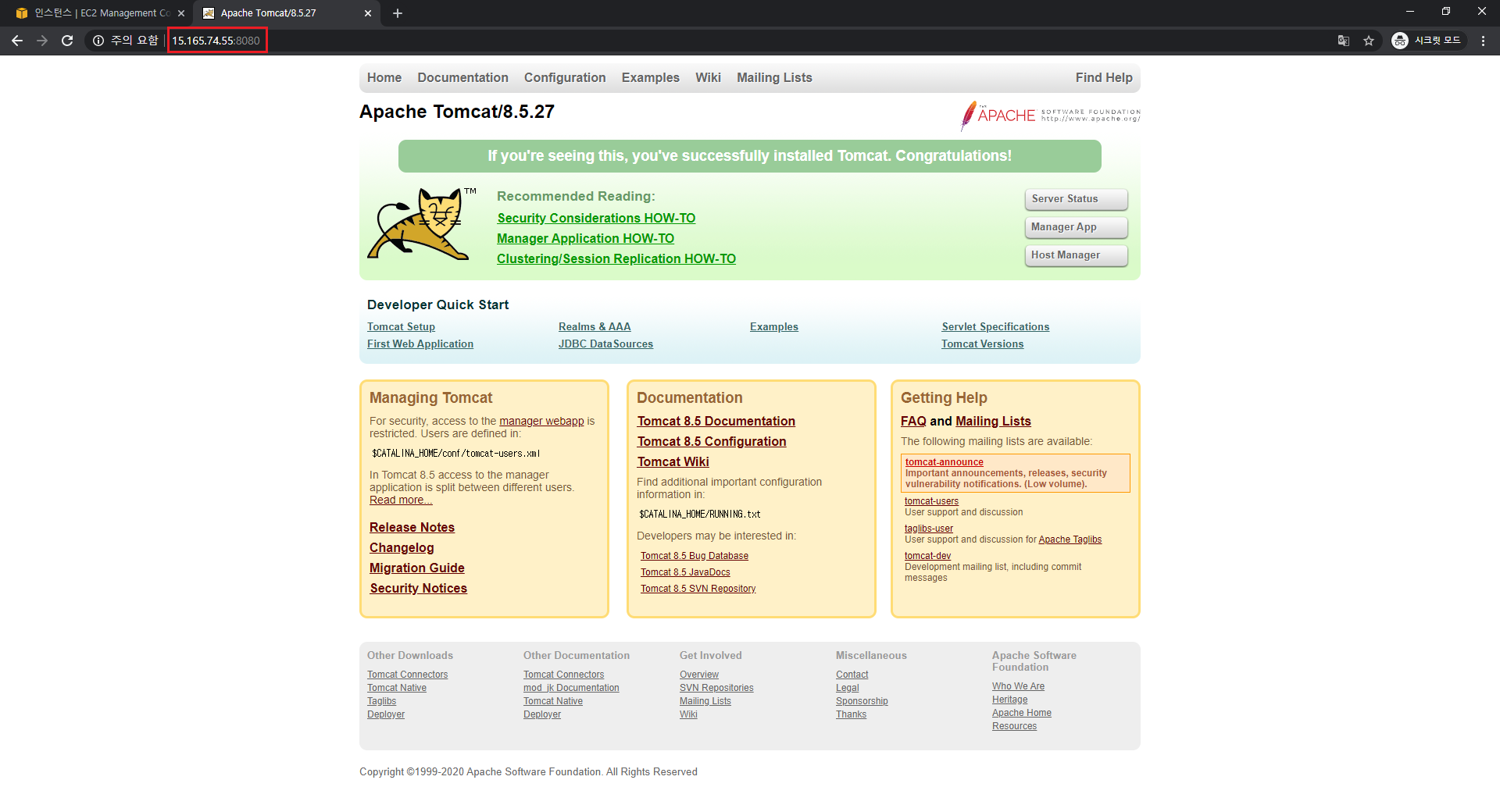Image resolution: width=1500 pixels, height=812 pixels.
Task: Open the Who We Are footer link
Action: [1018, 686]
